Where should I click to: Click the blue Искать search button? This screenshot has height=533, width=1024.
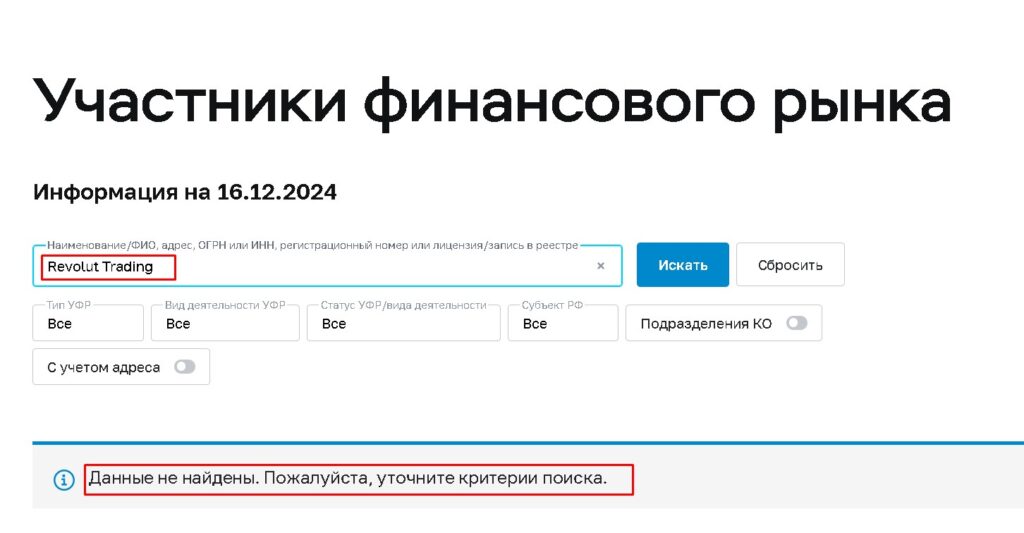click(682, 265)
